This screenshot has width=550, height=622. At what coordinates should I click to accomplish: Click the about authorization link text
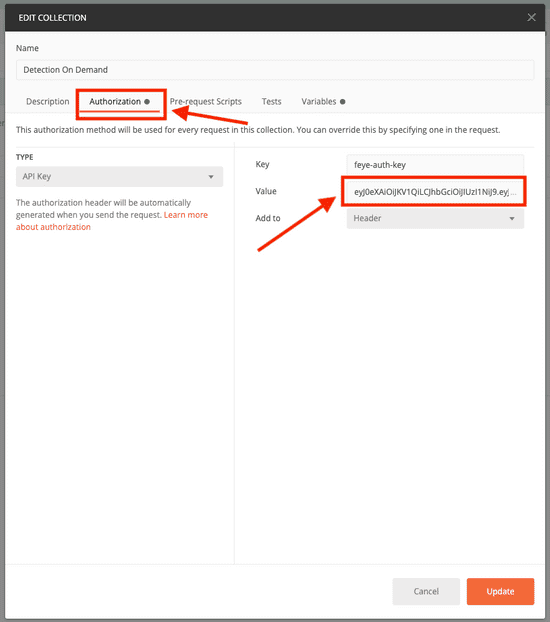[53, 227]
